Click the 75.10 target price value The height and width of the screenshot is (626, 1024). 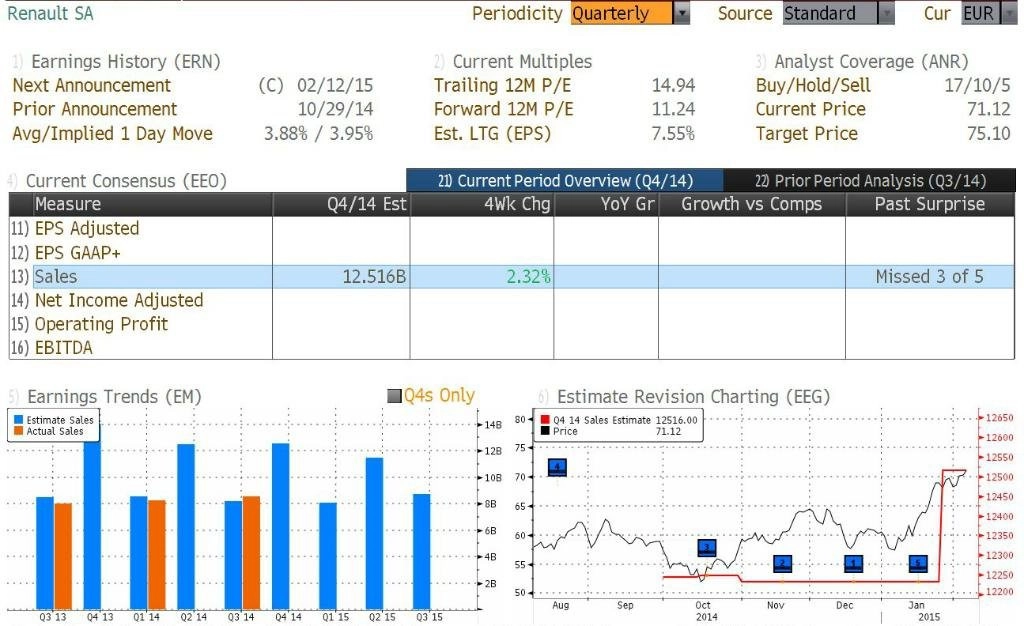click(989, 134)
